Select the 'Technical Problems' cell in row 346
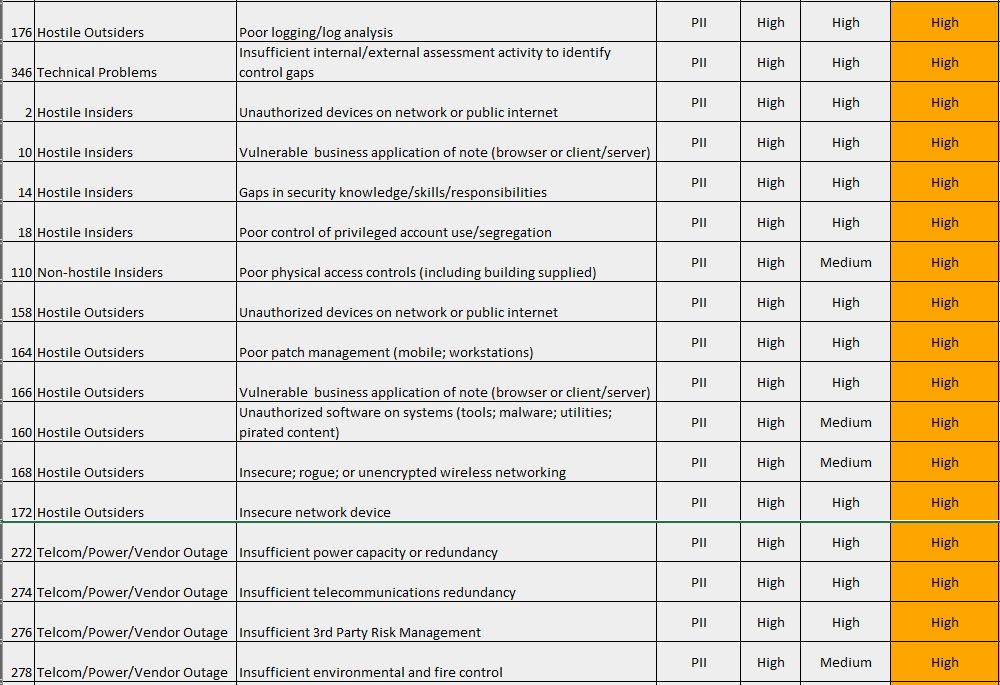Image resolution: width=1000 pixels, height=685 pixels. click(x=135, y=62)
